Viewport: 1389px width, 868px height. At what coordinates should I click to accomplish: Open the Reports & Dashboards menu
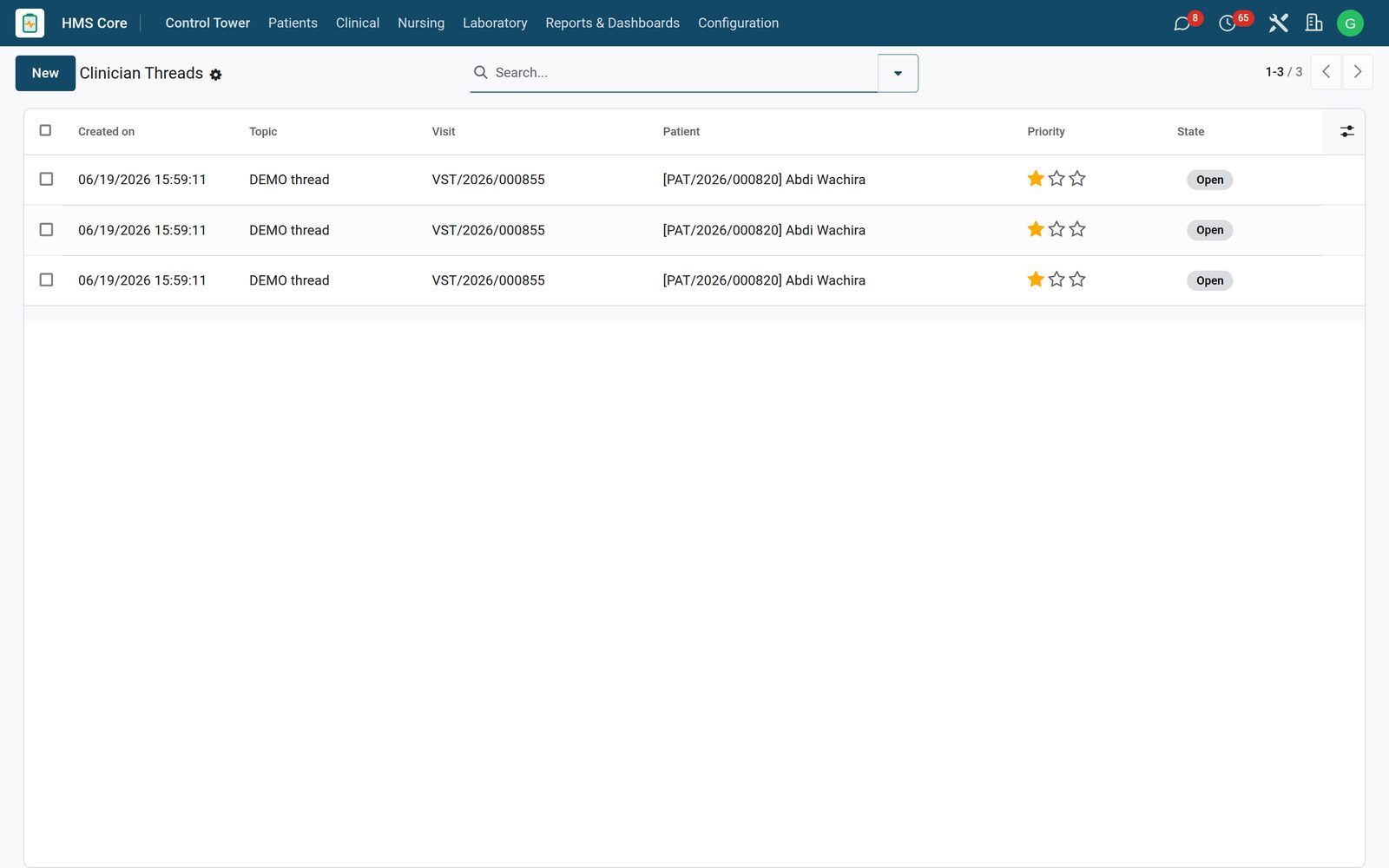click(612, 23)
